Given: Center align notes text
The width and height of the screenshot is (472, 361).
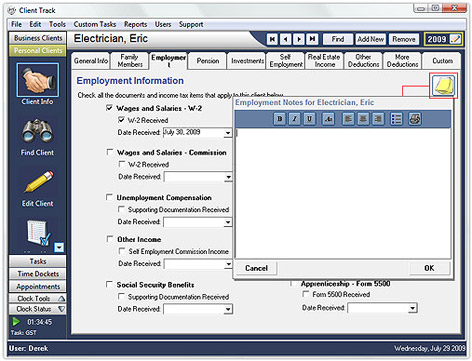Looking at the screenshot, I should [x=363, y=119].
